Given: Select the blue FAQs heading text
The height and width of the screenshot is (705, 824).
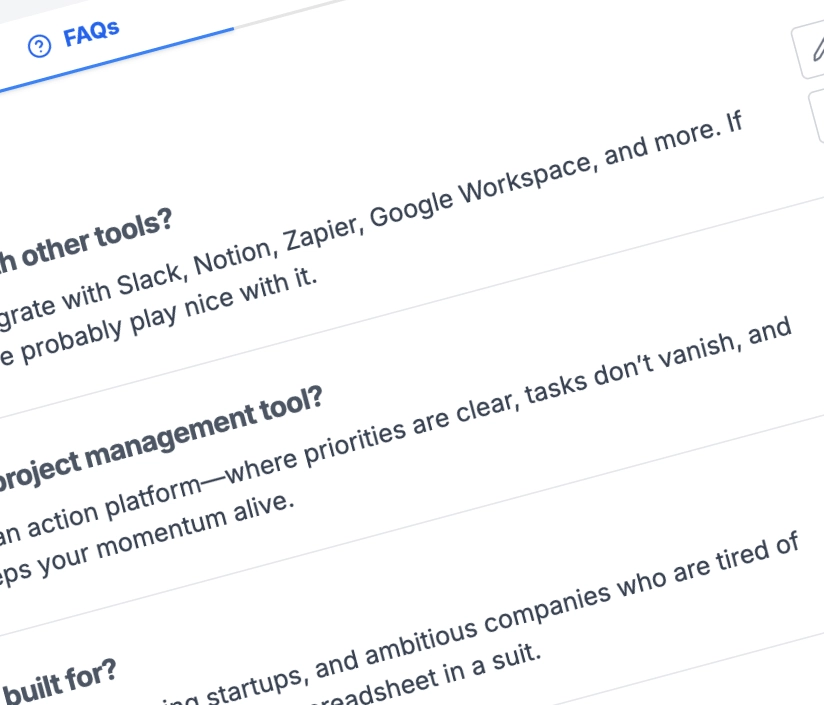Looking at the screenshot, I should (90, 32).
